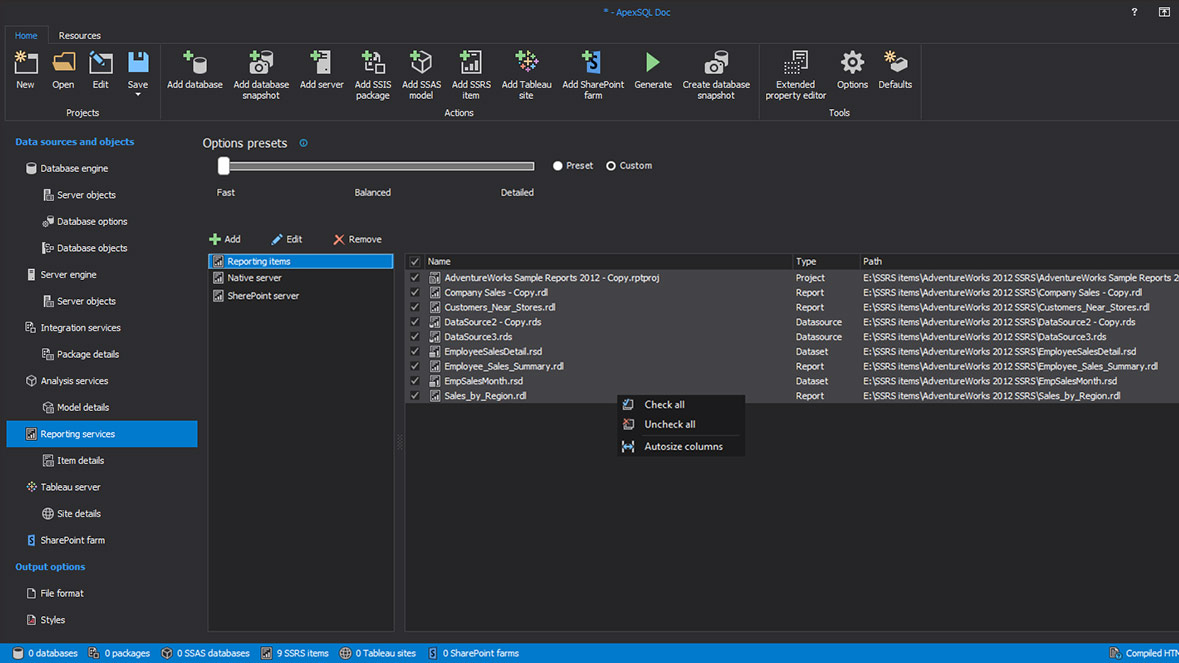
Task: Uncheck EmpSalesMonth.rsd checkbox
Action: [x=414, y=381]
